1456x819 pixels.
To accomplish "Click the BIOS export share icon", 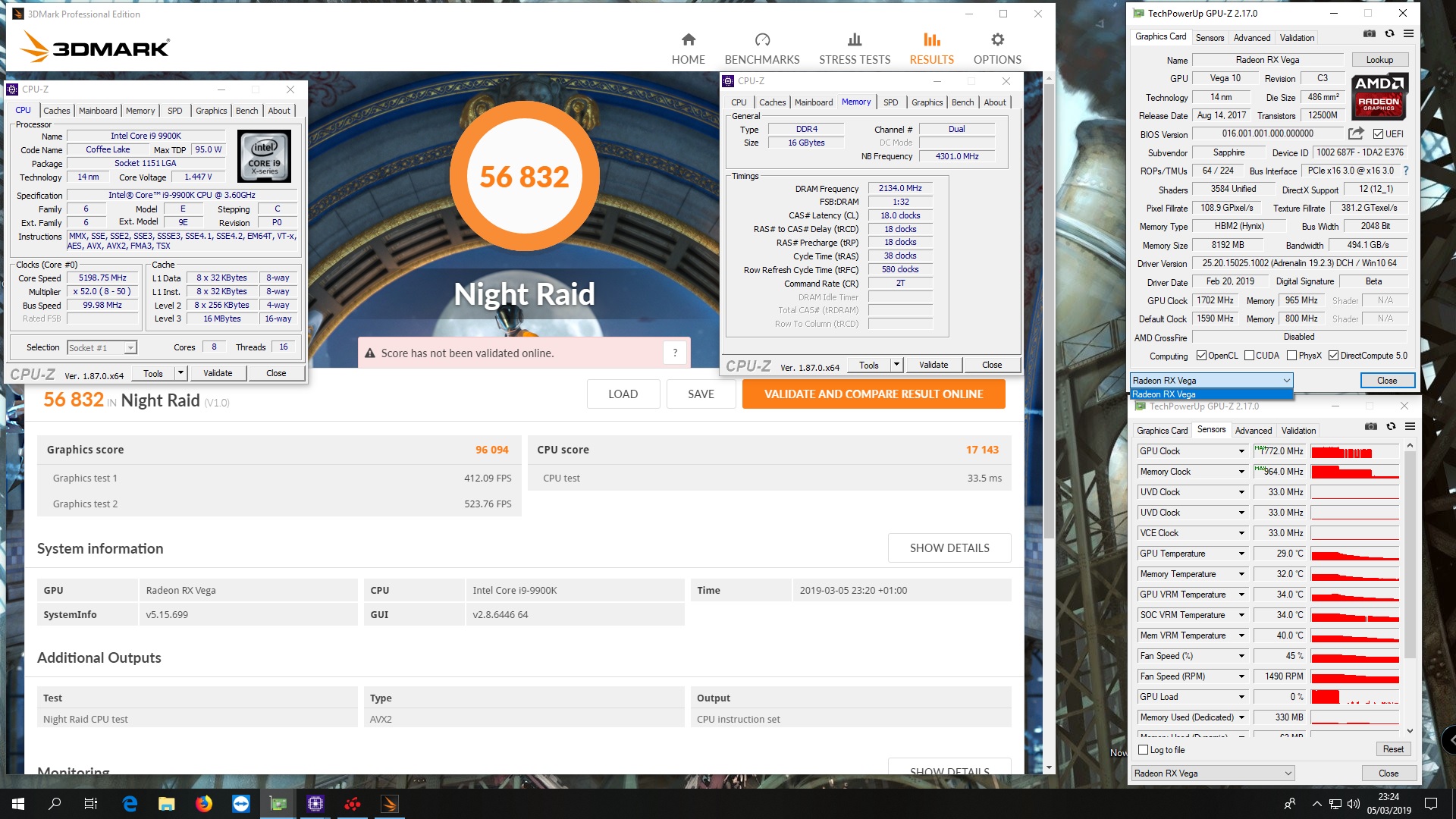I will click(1356, 133).
